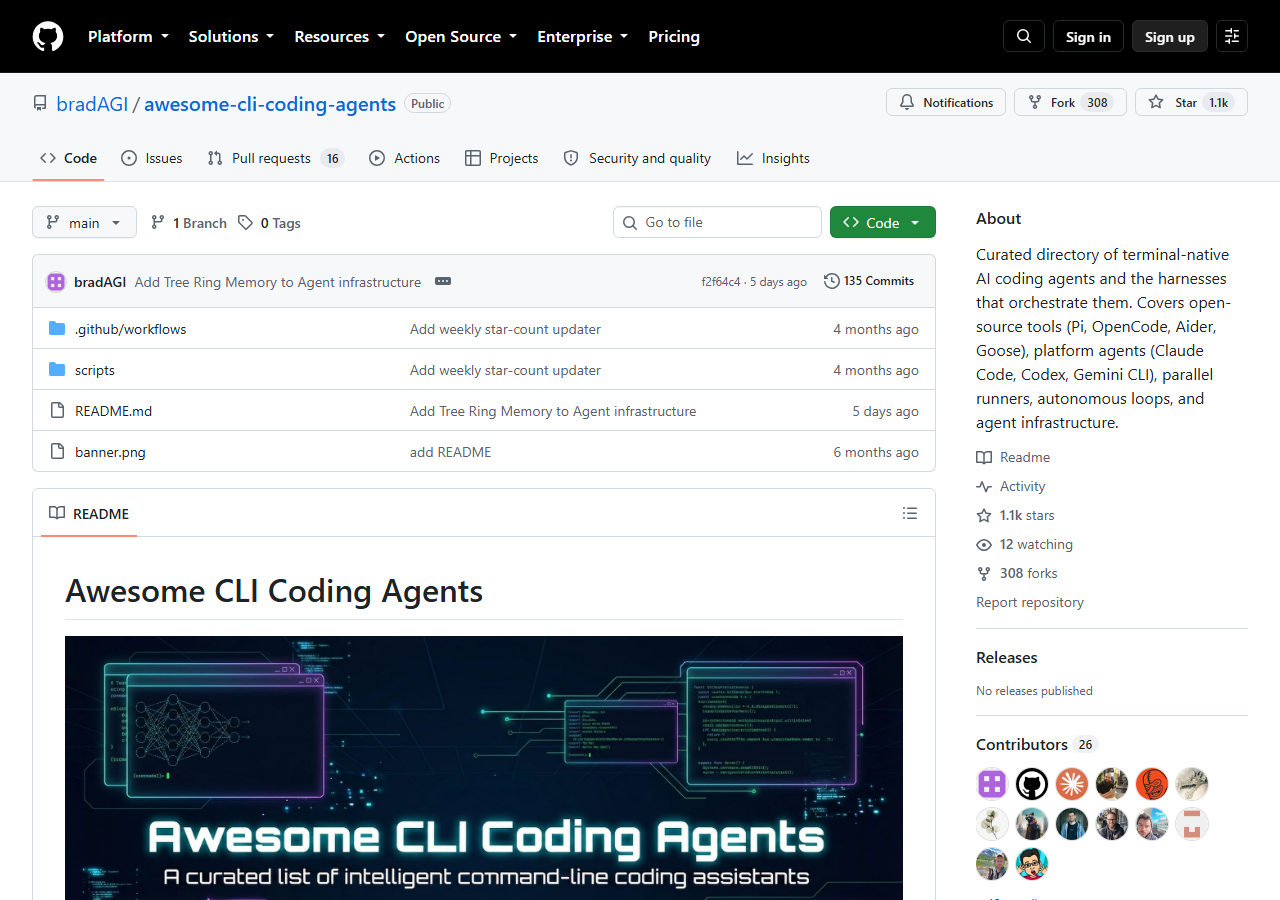Viewport: 1280px width, 900px height.
Task: Open the Insights tab
Action: (773, 158)
